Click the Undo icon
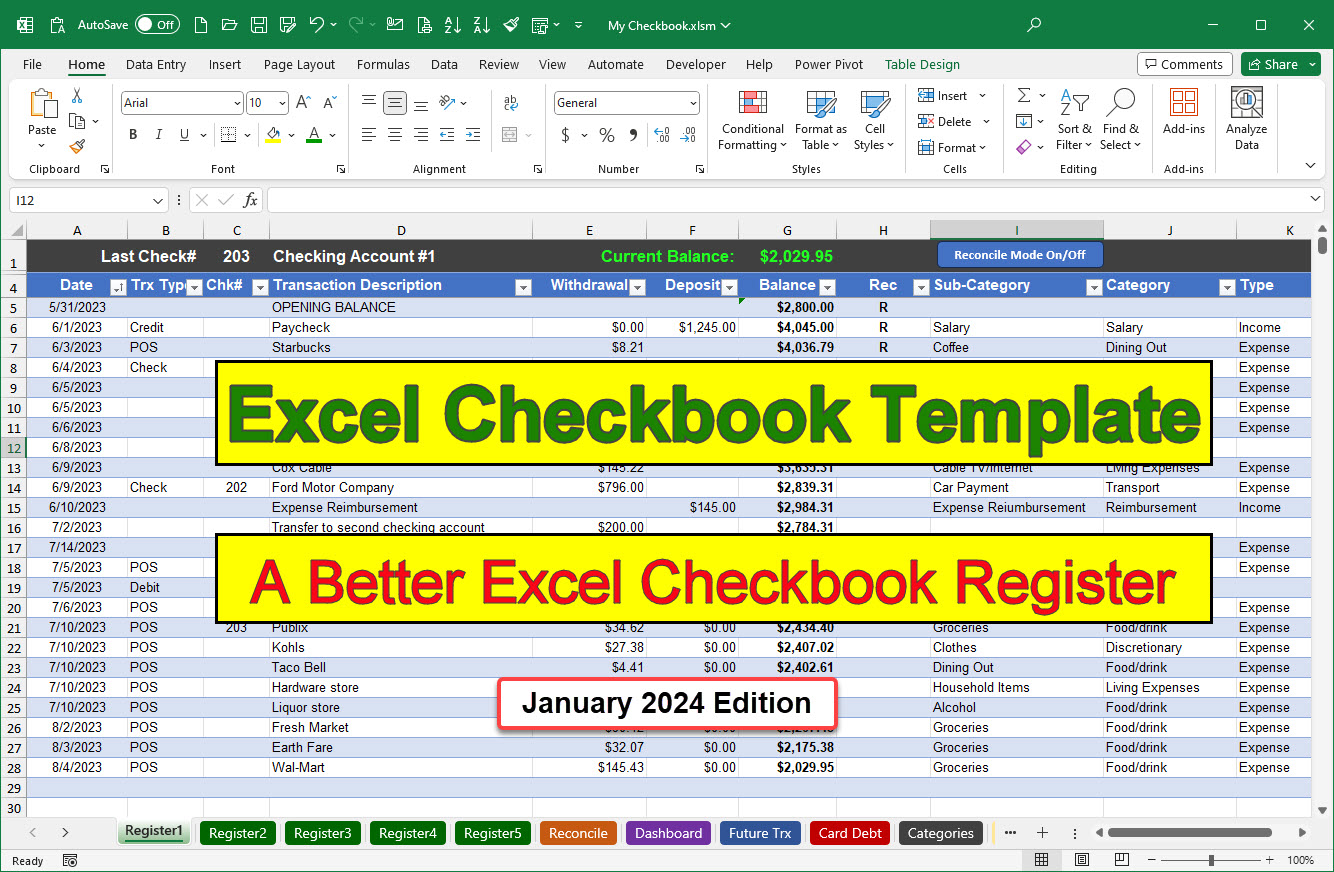Image resolution: width=1334 pixels, height=872 pixels. tap(317, 24)
